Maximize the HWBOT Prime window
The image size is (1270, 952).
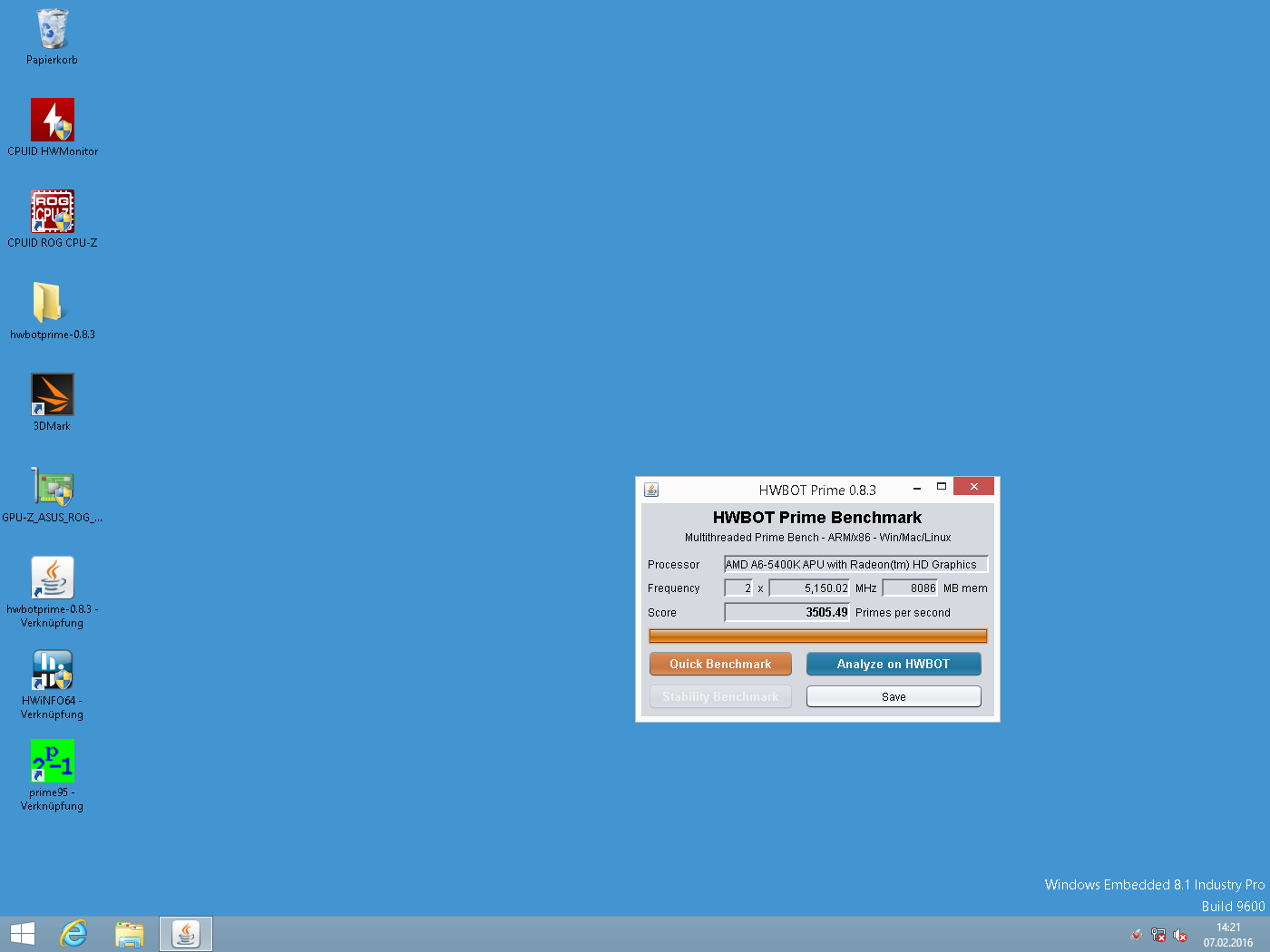pyautogui.click(x=942, y=487)
